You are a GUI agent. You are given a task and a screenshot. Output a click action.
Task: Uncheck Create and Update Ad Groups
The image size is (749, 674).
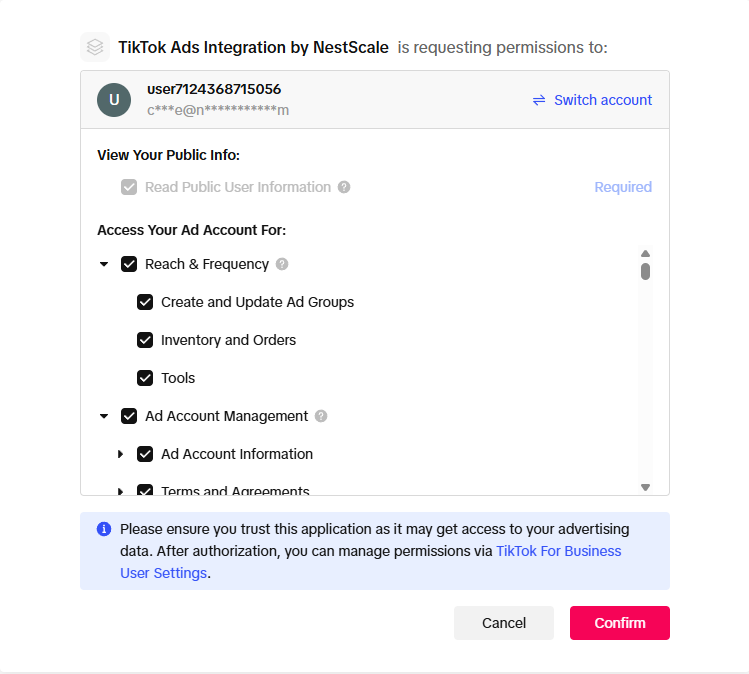coord(145,302)
